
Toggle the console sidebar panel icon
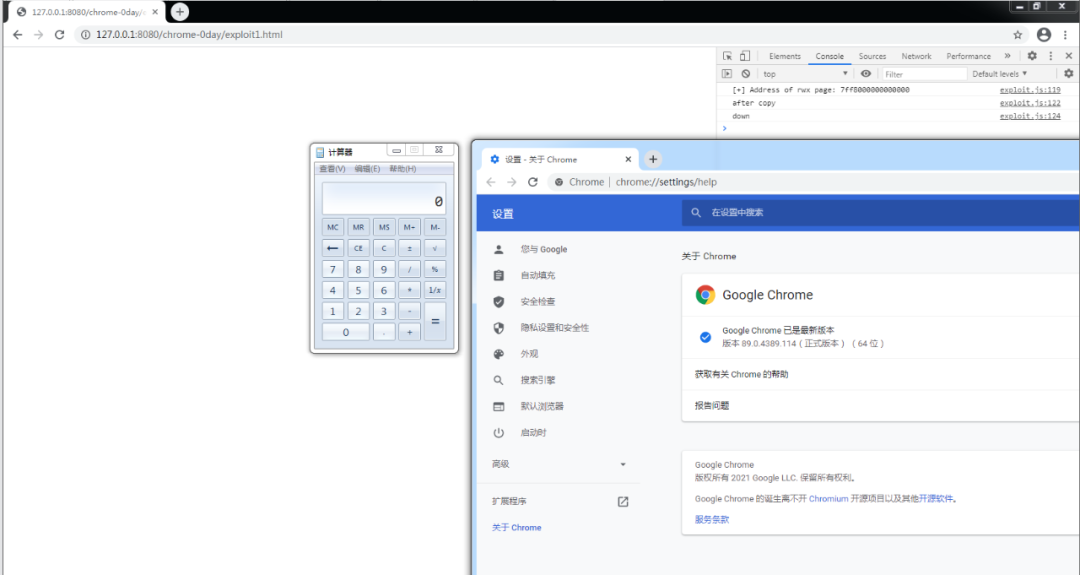727,74
